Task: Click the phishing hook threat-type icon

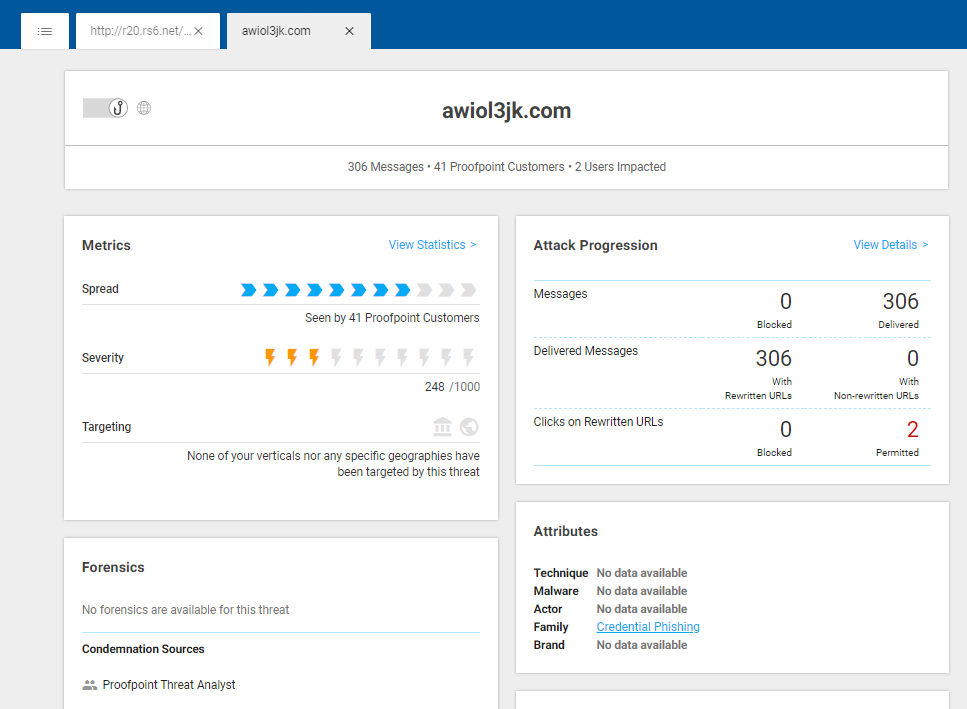Action: tap(117, 108)
